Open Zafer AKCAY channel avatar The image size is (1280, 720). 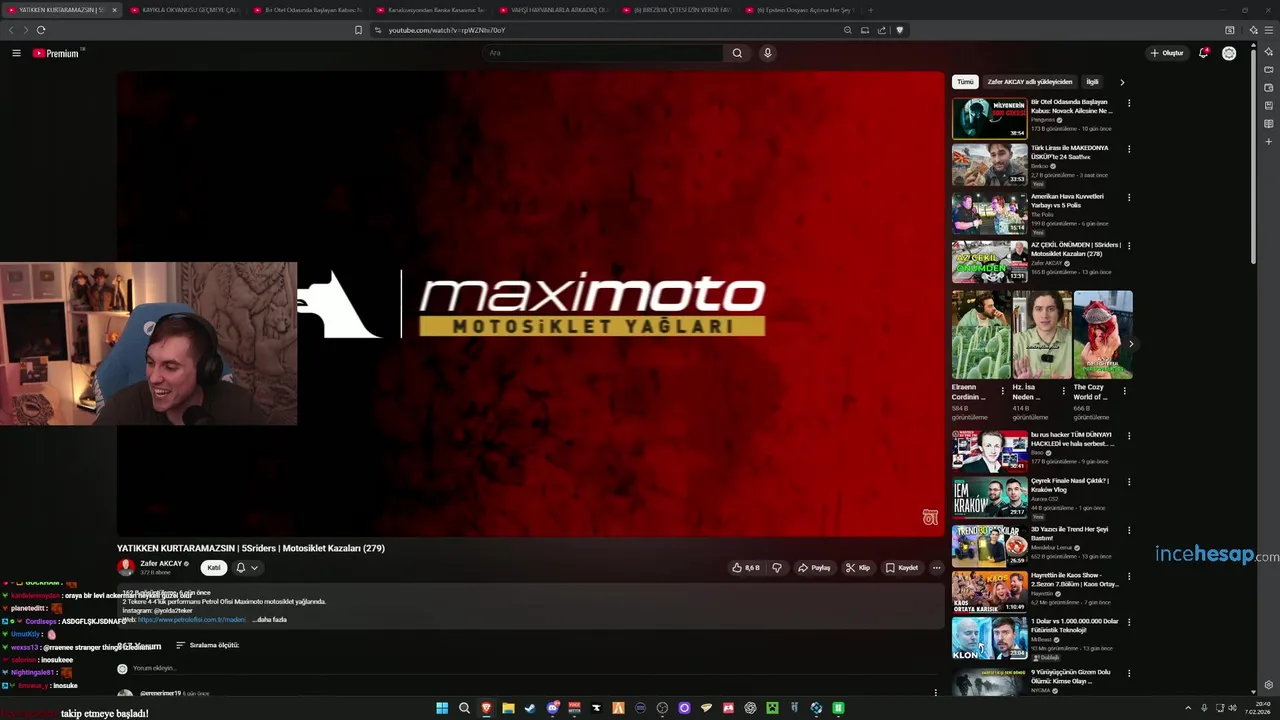pos(126,567)
